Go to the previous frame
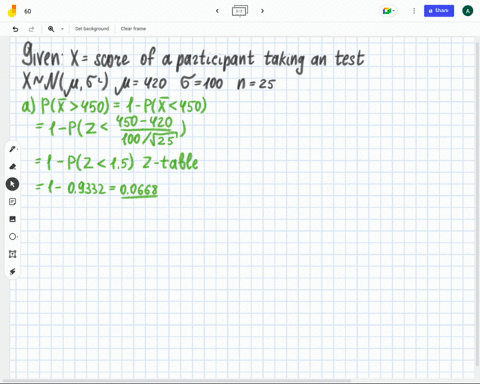This screenshot has width=480, height=384. [217, 11]
